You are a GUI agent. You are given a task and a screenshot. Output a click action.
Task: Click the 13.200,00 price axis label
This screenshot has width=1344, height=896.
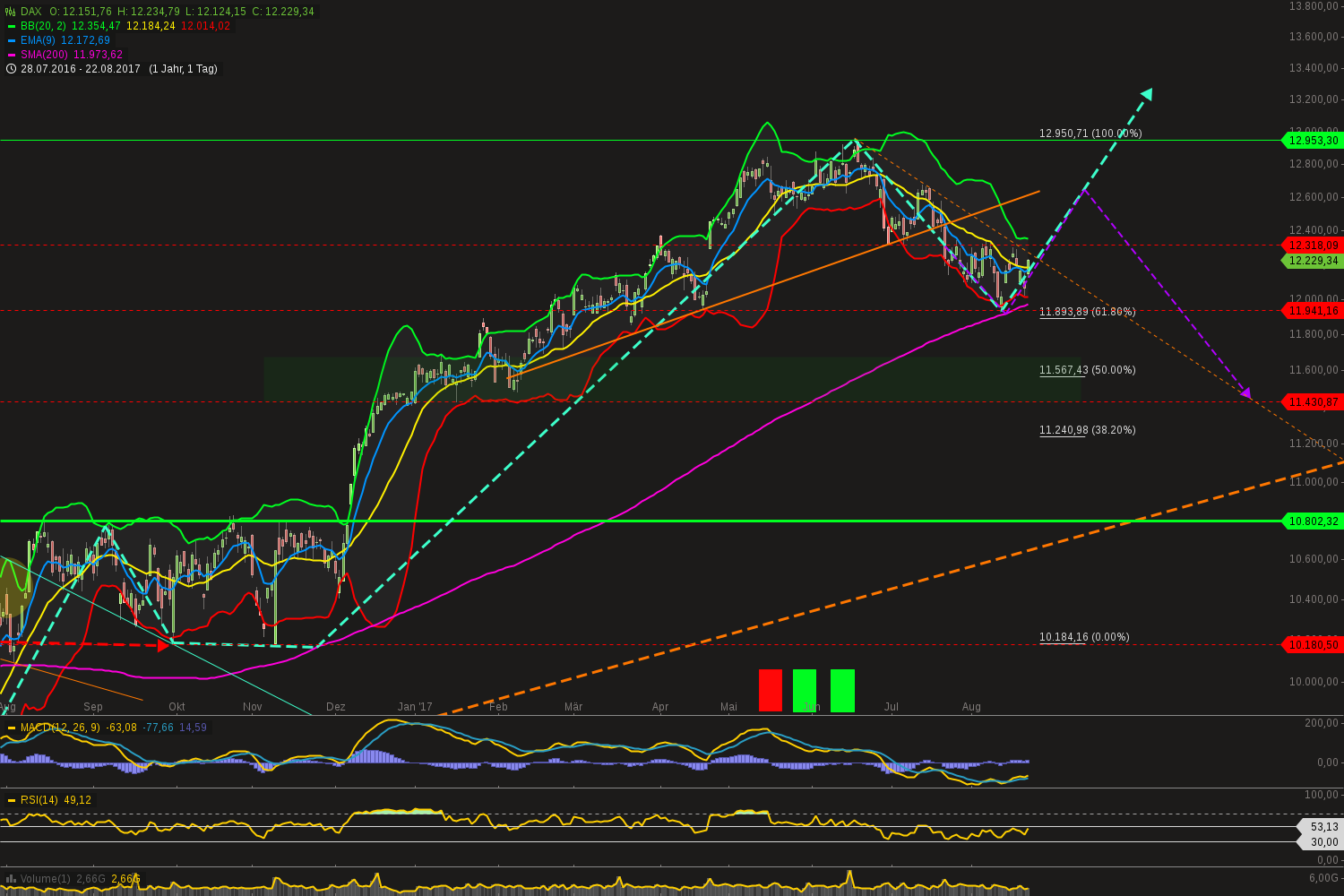(1314, 99)
